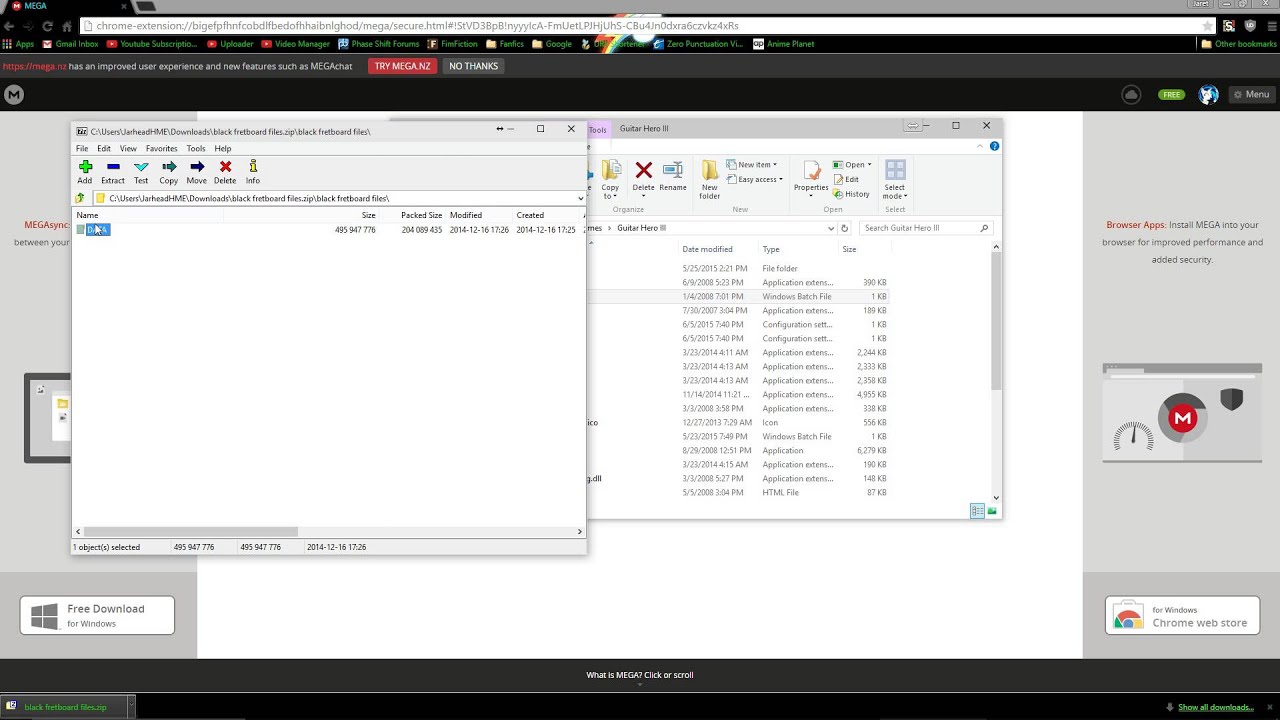Open Info in the 7-Zip toolbar

(x=253, y=172)
